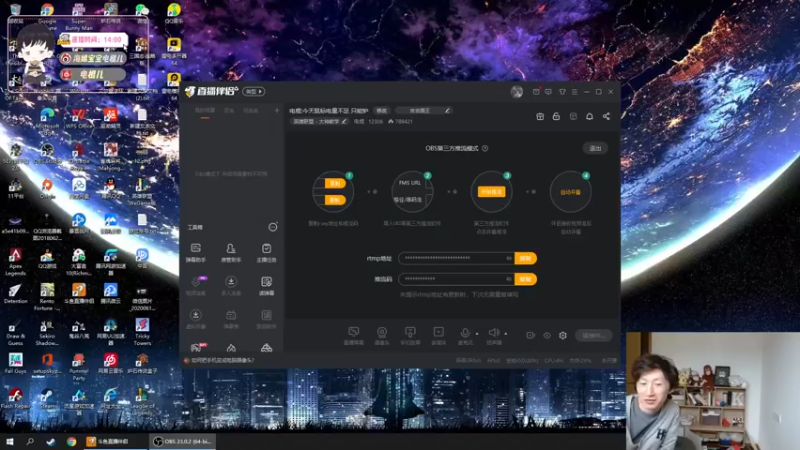The width and height of the screenshot is (800, 450).
Task: Click the notification bell icon
Action: tap(589, 116)
